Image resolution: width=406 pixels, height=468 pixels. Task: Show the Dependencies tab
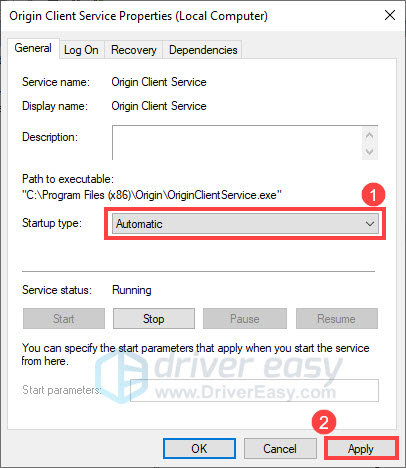coord(203,50)
